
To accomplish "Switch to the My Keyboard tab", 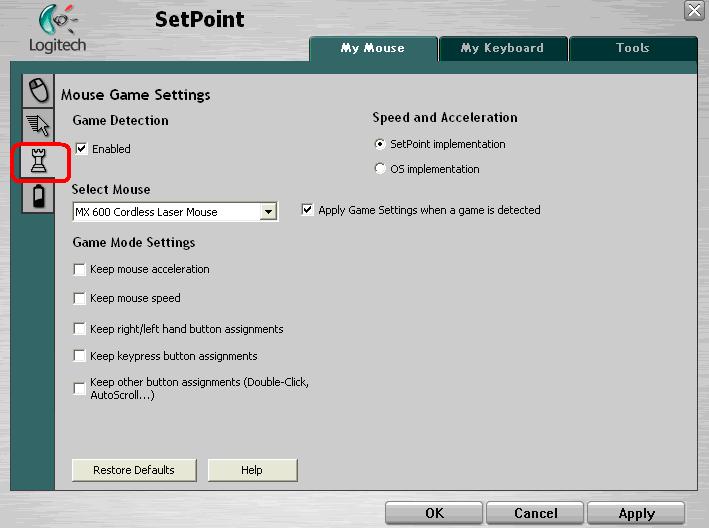I will tap(502, 48).
